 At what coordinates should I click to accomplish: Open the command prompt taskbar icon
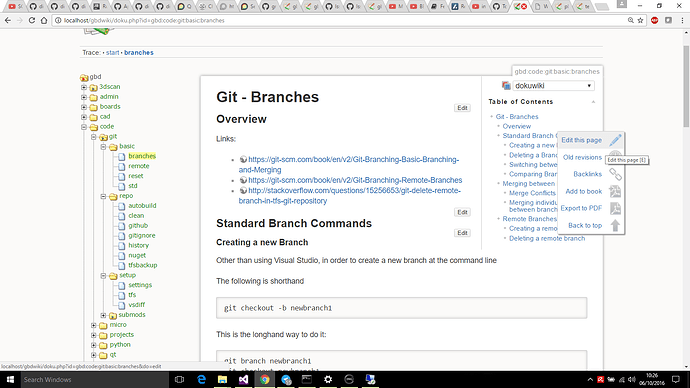tap(307, 379)
